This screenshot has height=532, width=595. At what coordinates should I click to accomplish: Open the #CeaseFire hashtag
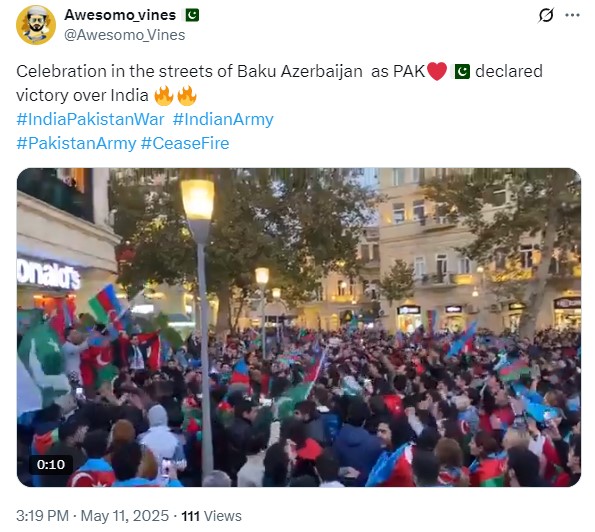[x=185, y=143]
